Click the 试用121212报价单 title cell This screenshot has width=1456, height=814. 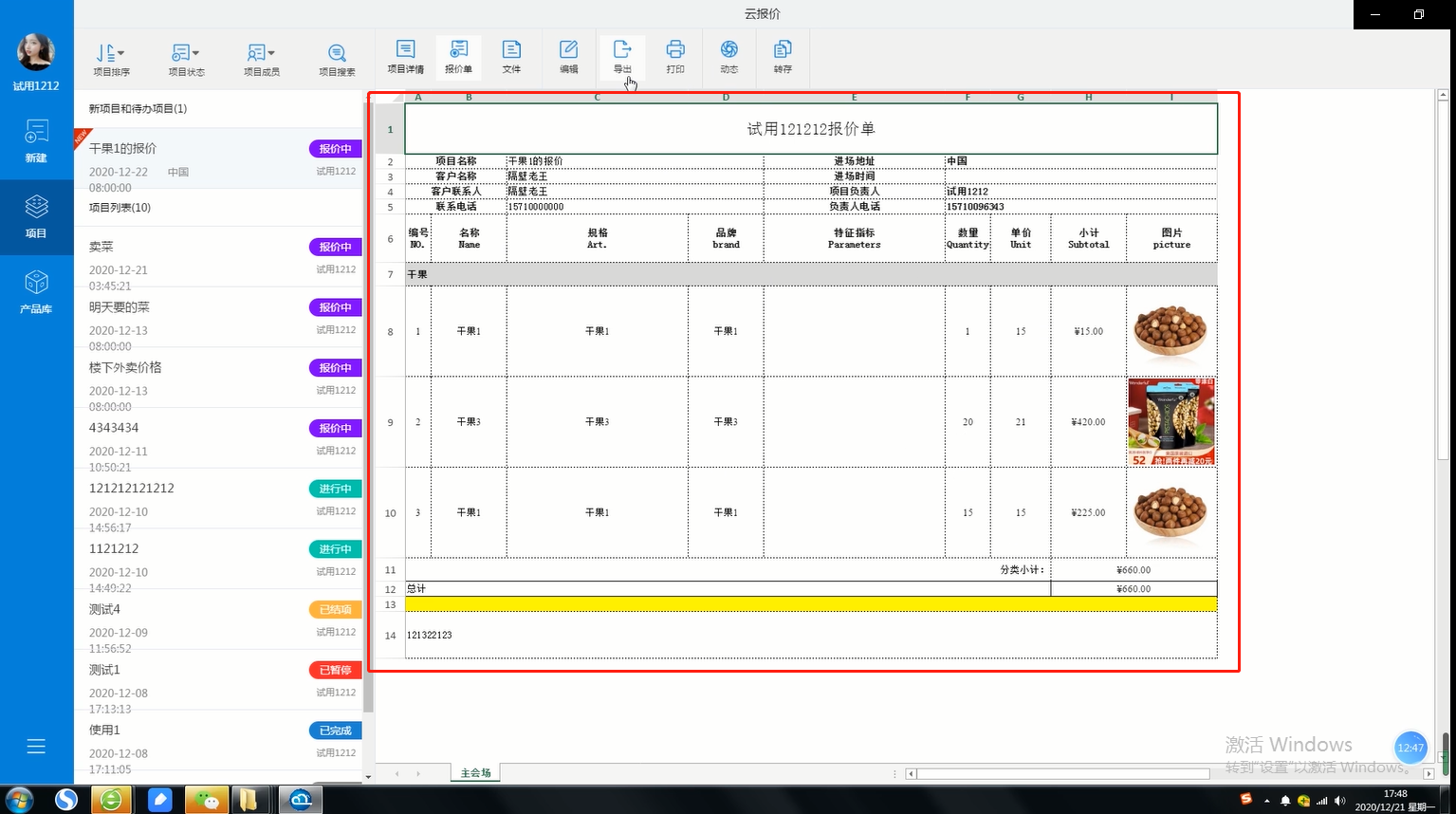tap(811, 129)
